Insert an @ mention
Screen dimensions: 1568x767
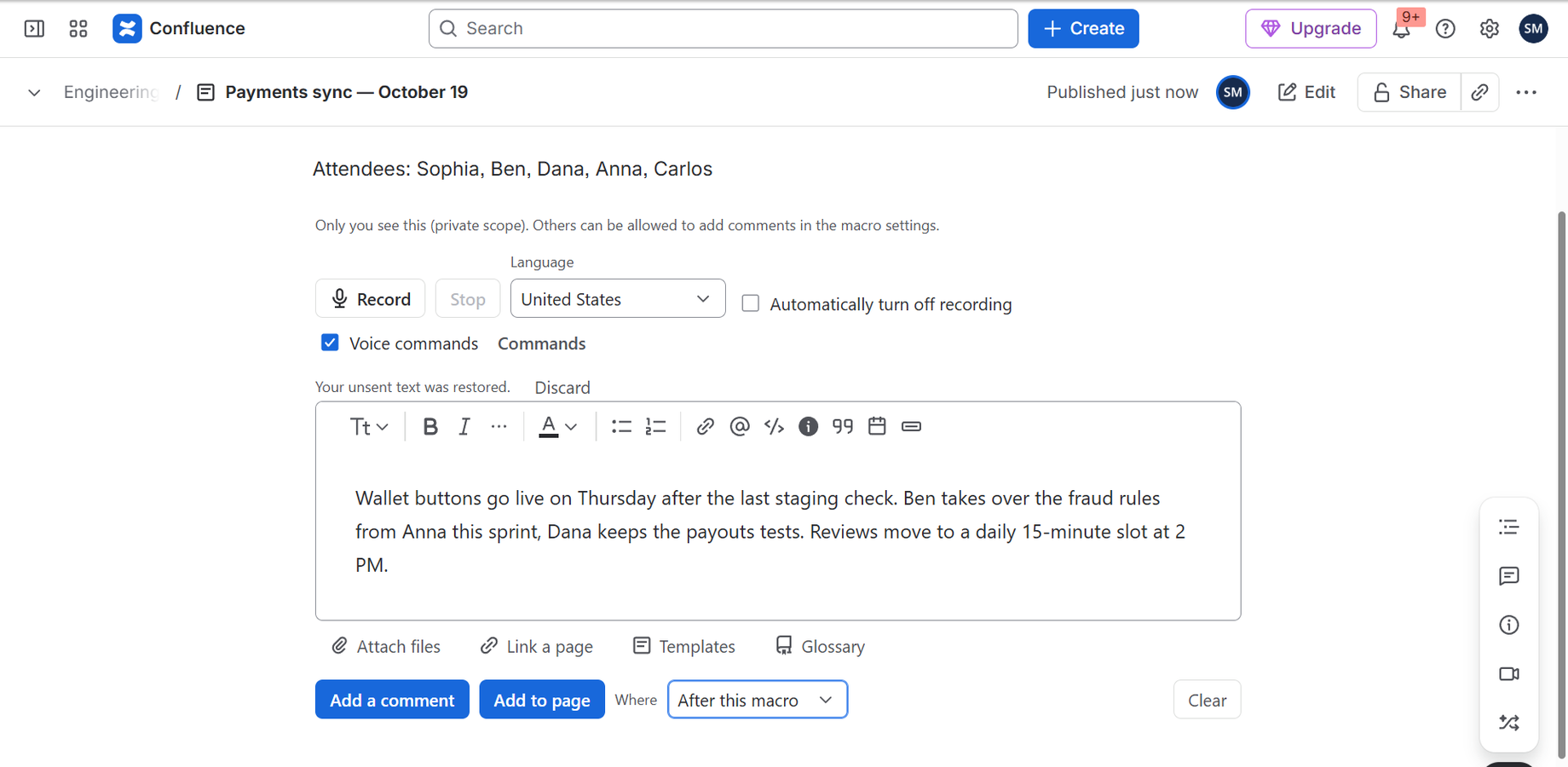(740, 426)
